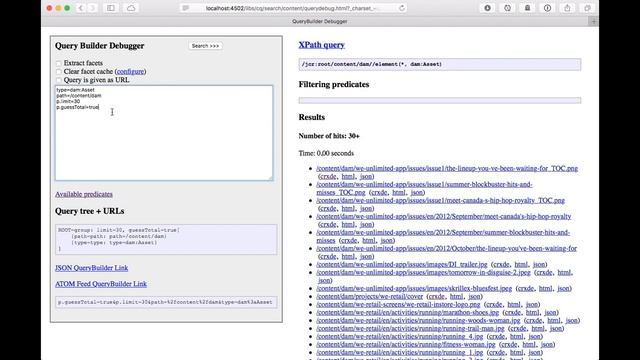Viewport: 640px width, 360px height.
Task: Click the p.guessTotal URL query string box
Action: pos(166,302)
